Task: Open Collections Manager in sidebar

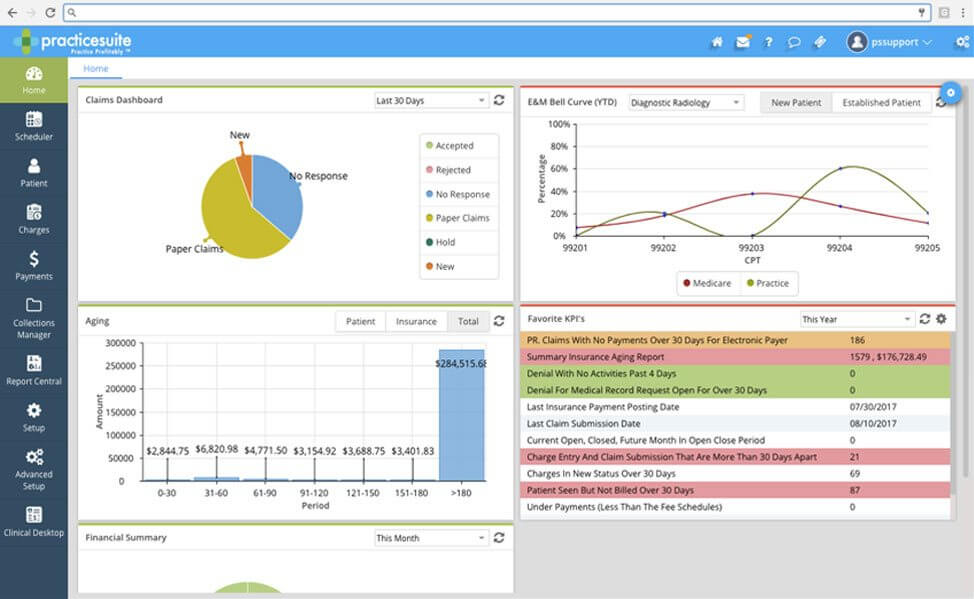Action: point(34,319)
